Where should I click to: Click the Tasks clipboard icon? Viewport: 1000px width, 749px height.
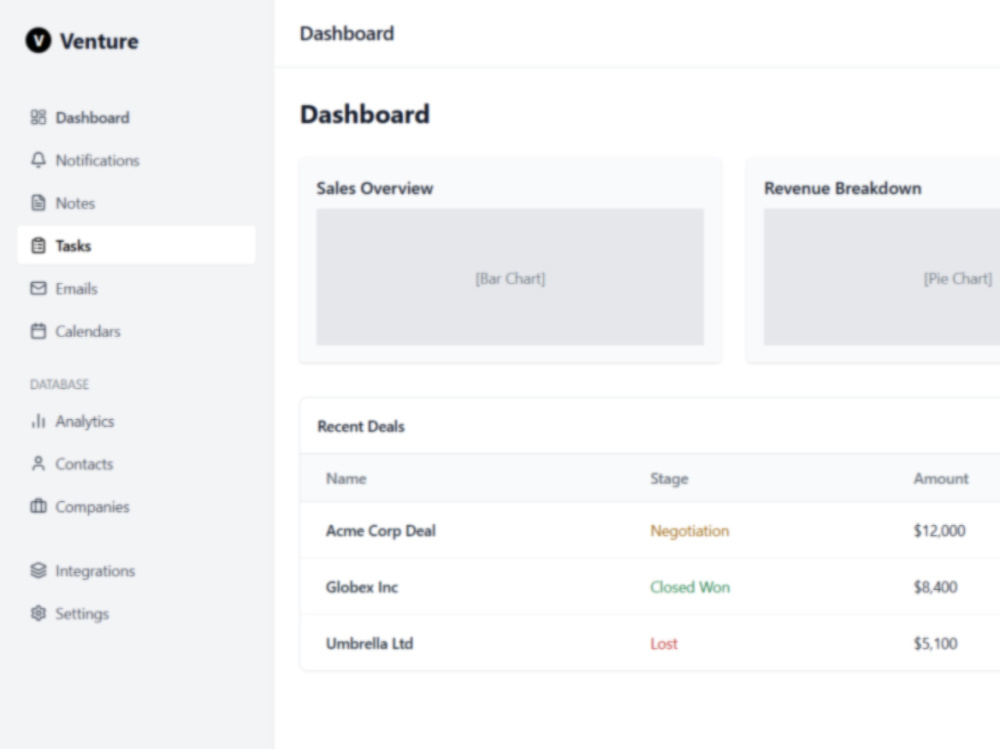pos(38,246)
